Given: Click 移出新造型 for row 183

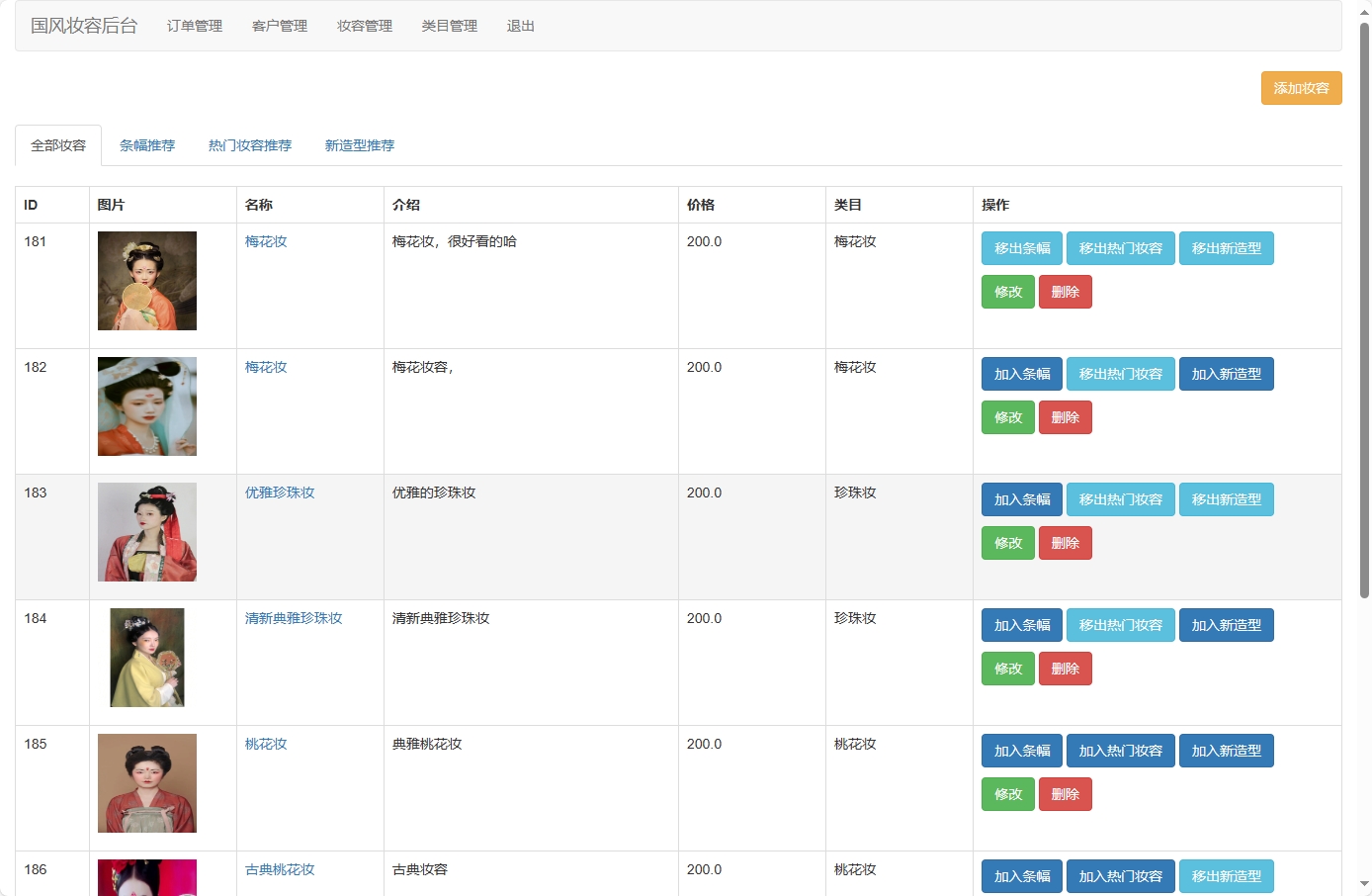Looking at the screenshot, I should click(x=1226, y=499).
